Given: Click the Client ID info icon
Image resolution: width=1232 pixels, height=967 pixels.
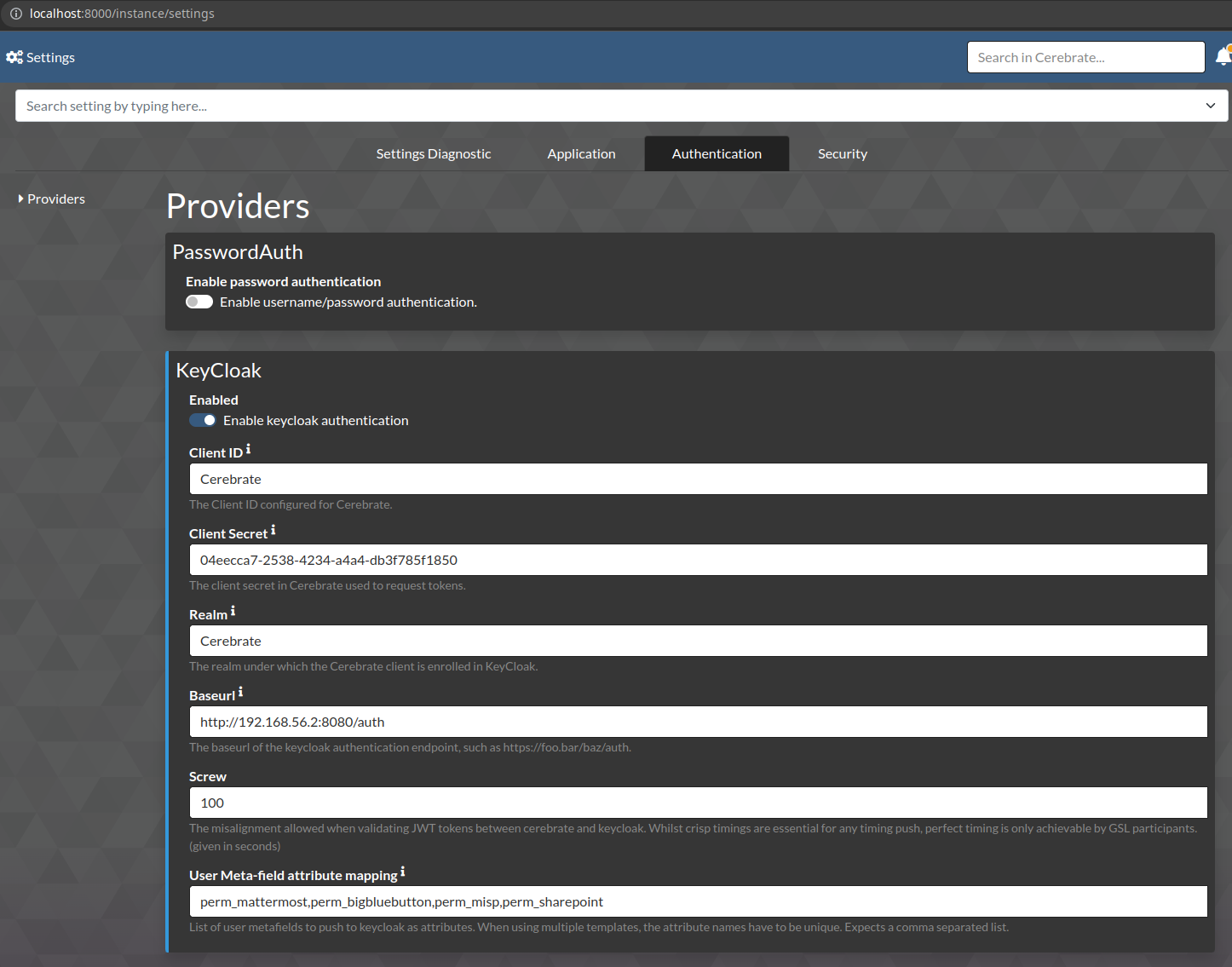Looking at the screenshot, I should (x=248, y=449).
